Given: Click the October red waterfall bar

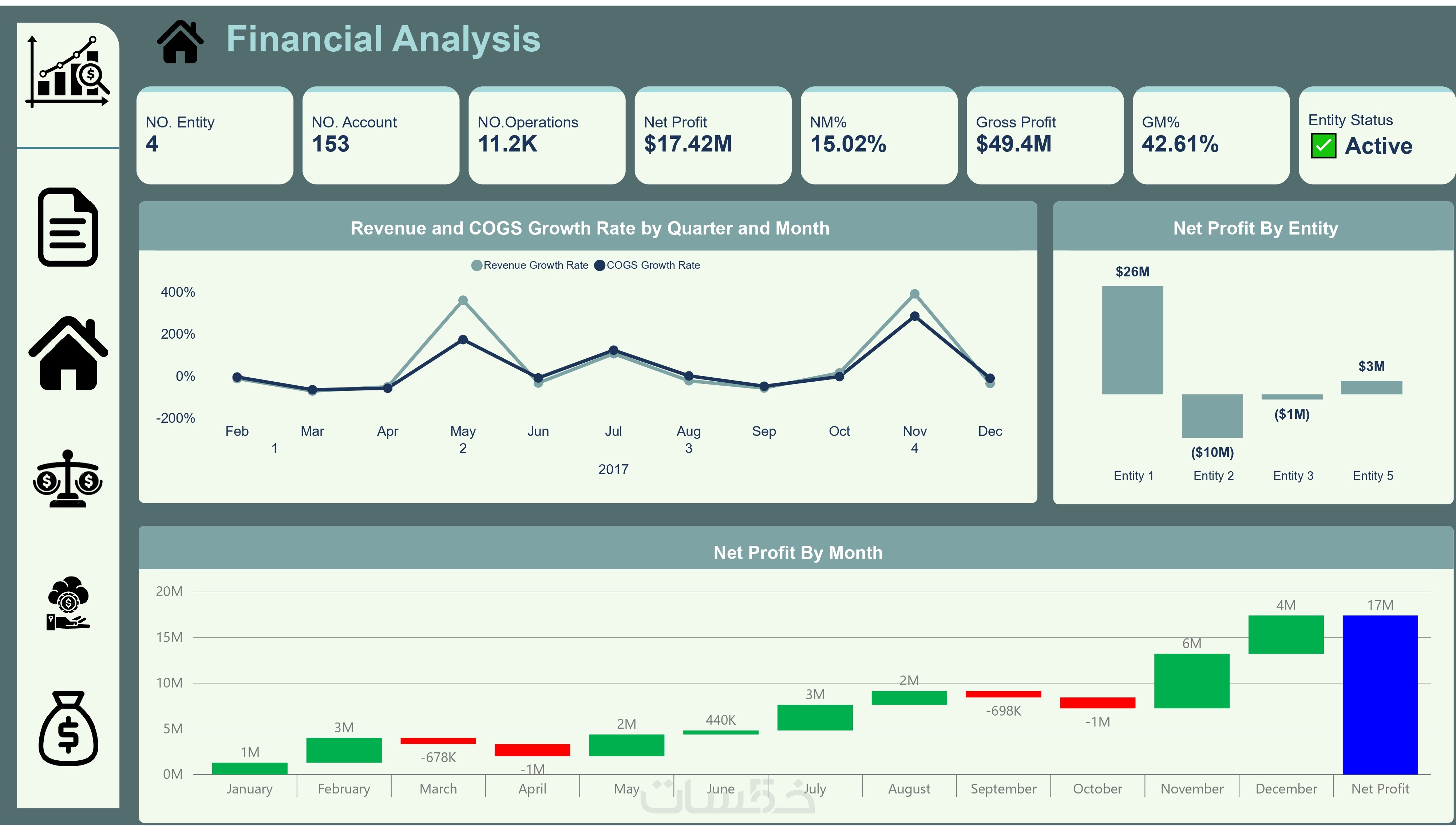Looking at the screenshot, I should click(x=1097, y=702).
